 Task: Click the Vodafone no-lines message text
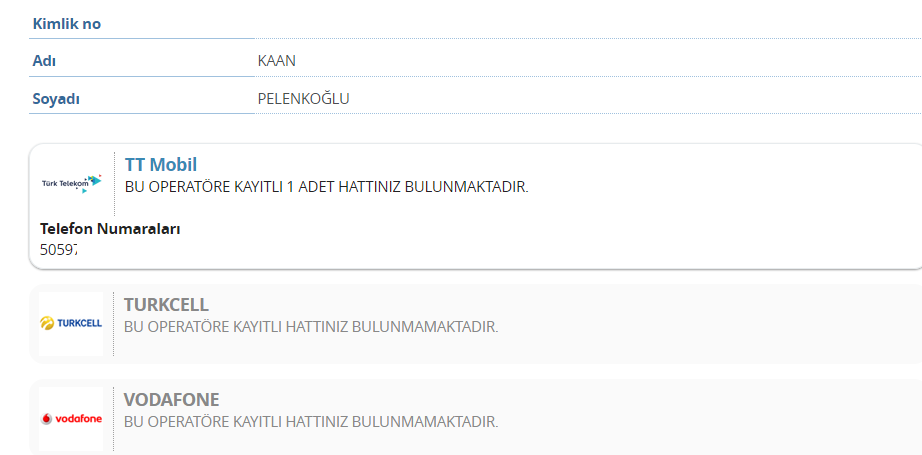click(311, 422)
